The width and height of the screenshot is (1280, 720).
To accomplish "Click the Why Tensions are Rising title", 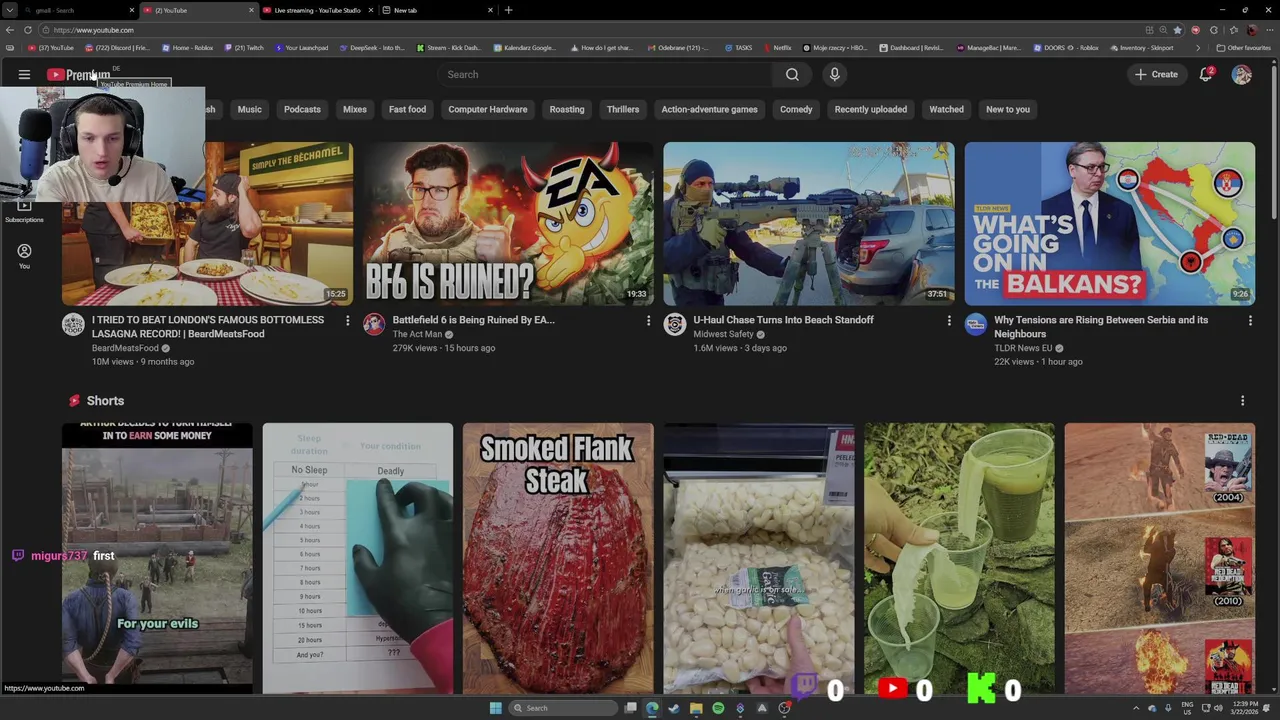I will 1101,327.
